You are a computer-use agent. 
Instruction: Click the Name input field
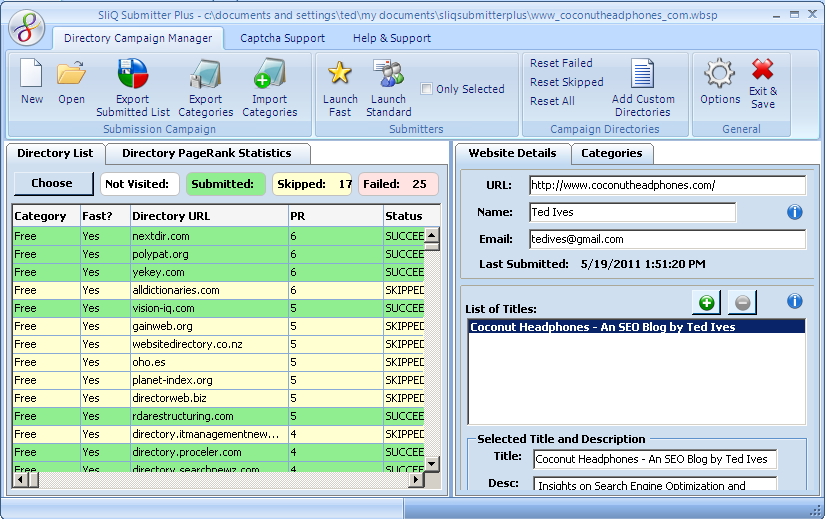pyautogui.click(x=632, y=212)
